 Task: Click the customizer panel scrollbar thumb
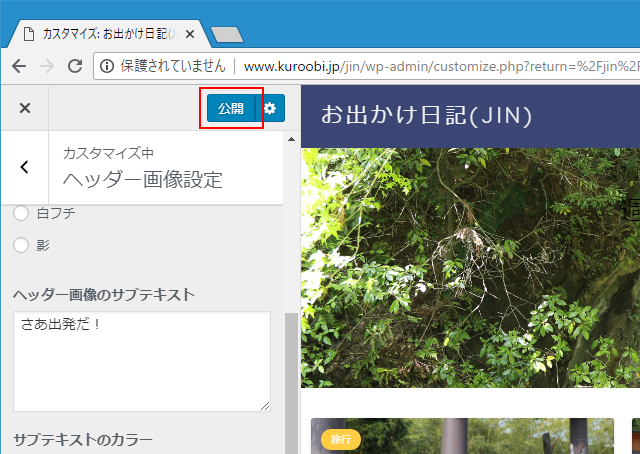click(x=291, y=383)
